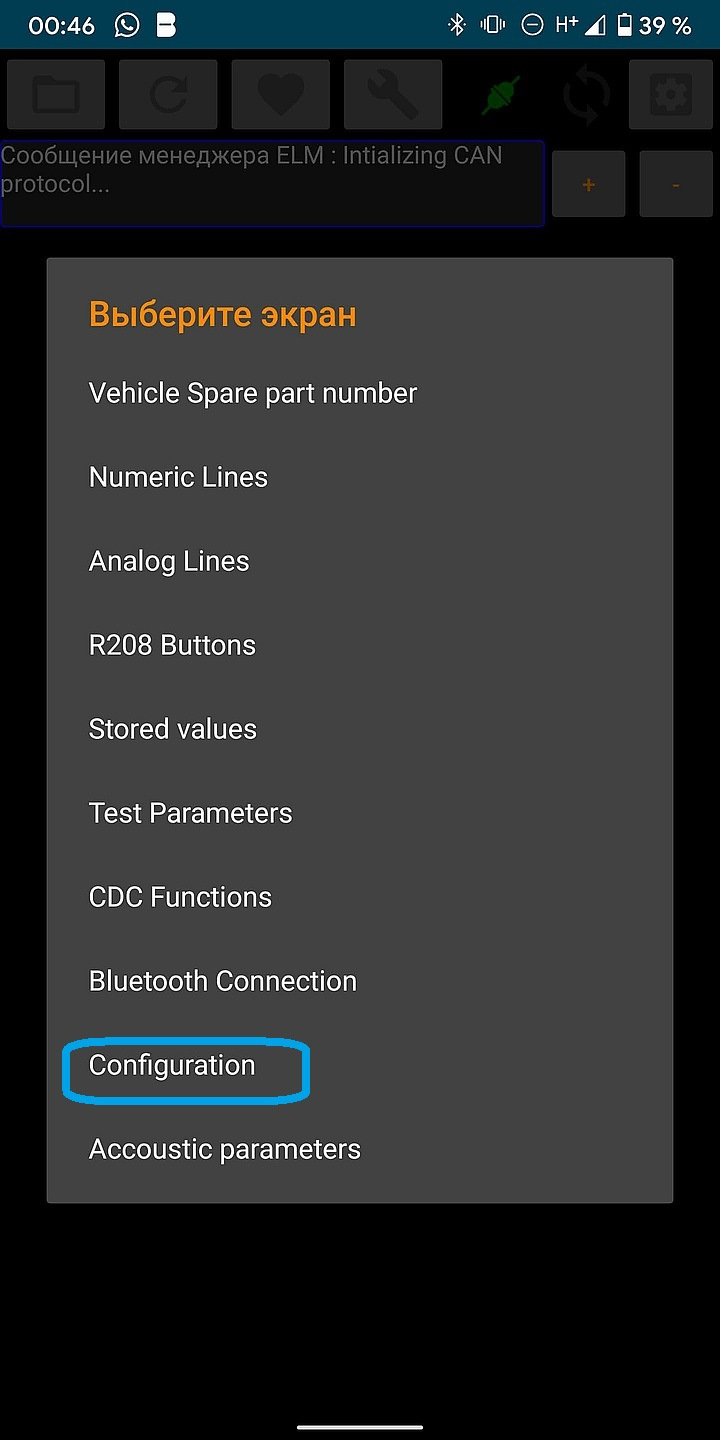Tap the reload arrow icon
This screenshot has width=720, height=1440.
(x=168, y=94)
